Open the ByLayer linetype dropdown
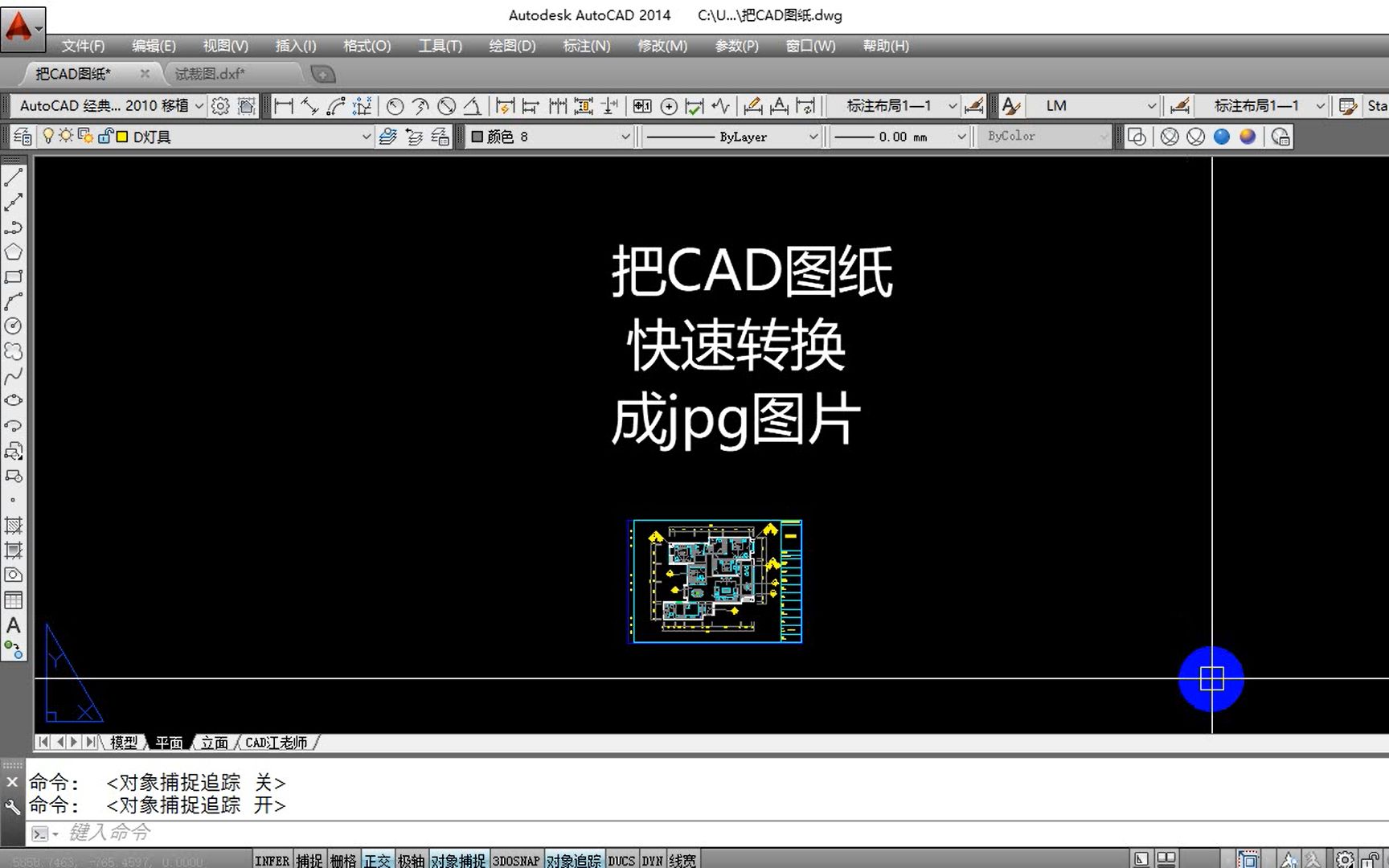 point(731,137)
